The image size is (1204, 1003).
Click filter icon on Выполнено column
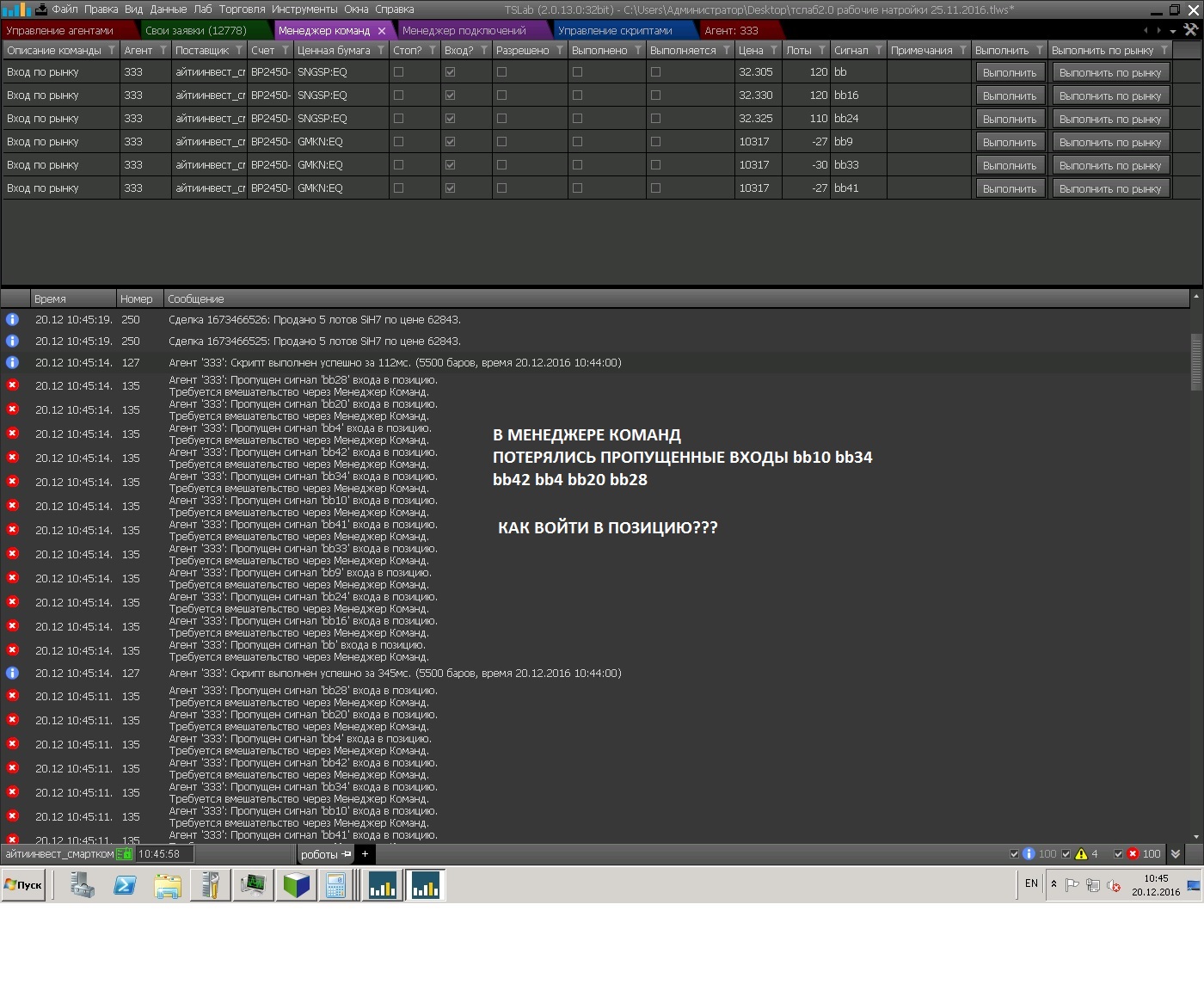point(638,50)
